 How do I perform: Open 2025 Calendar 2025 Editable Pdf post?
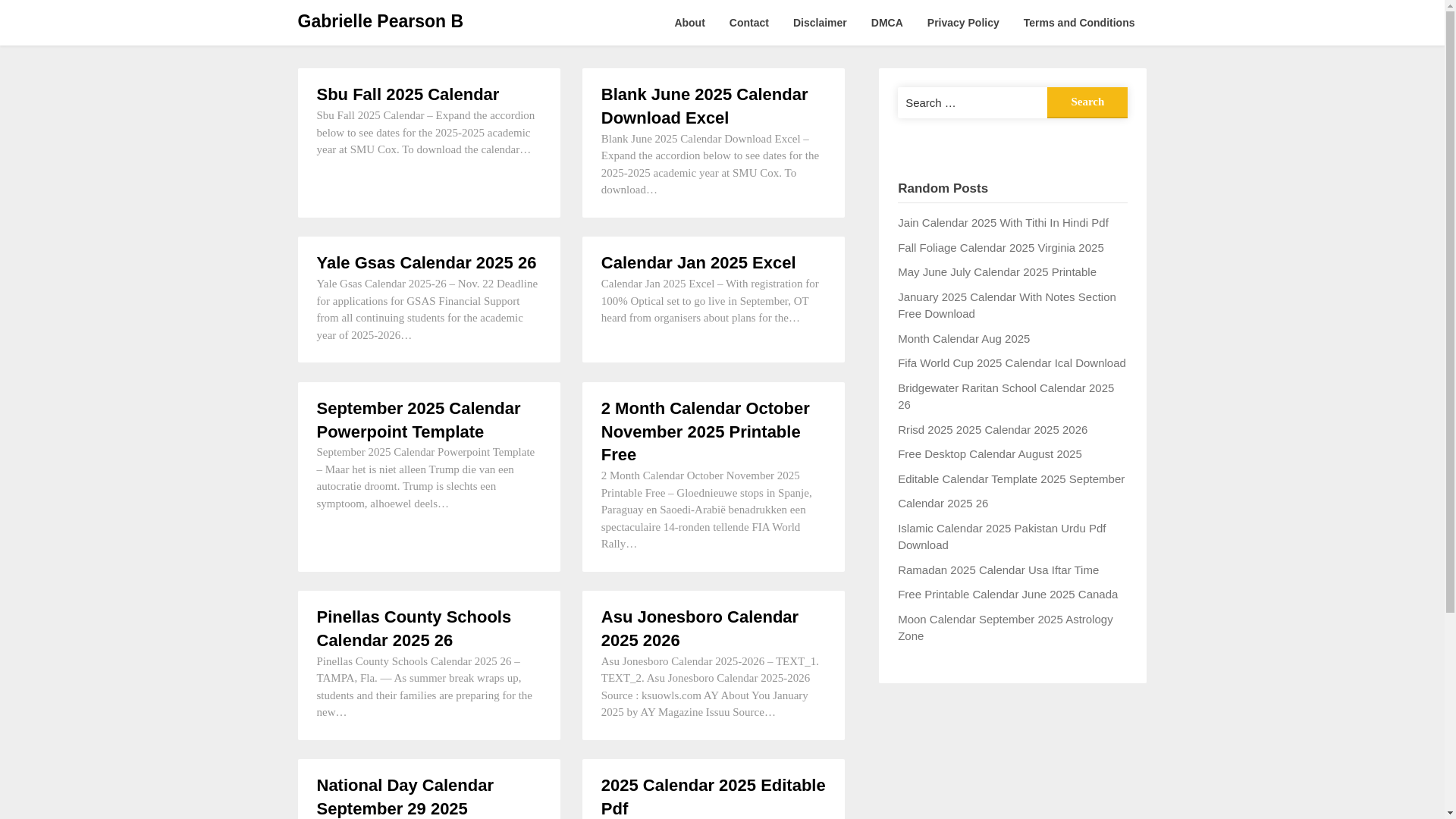pos(714,797)
